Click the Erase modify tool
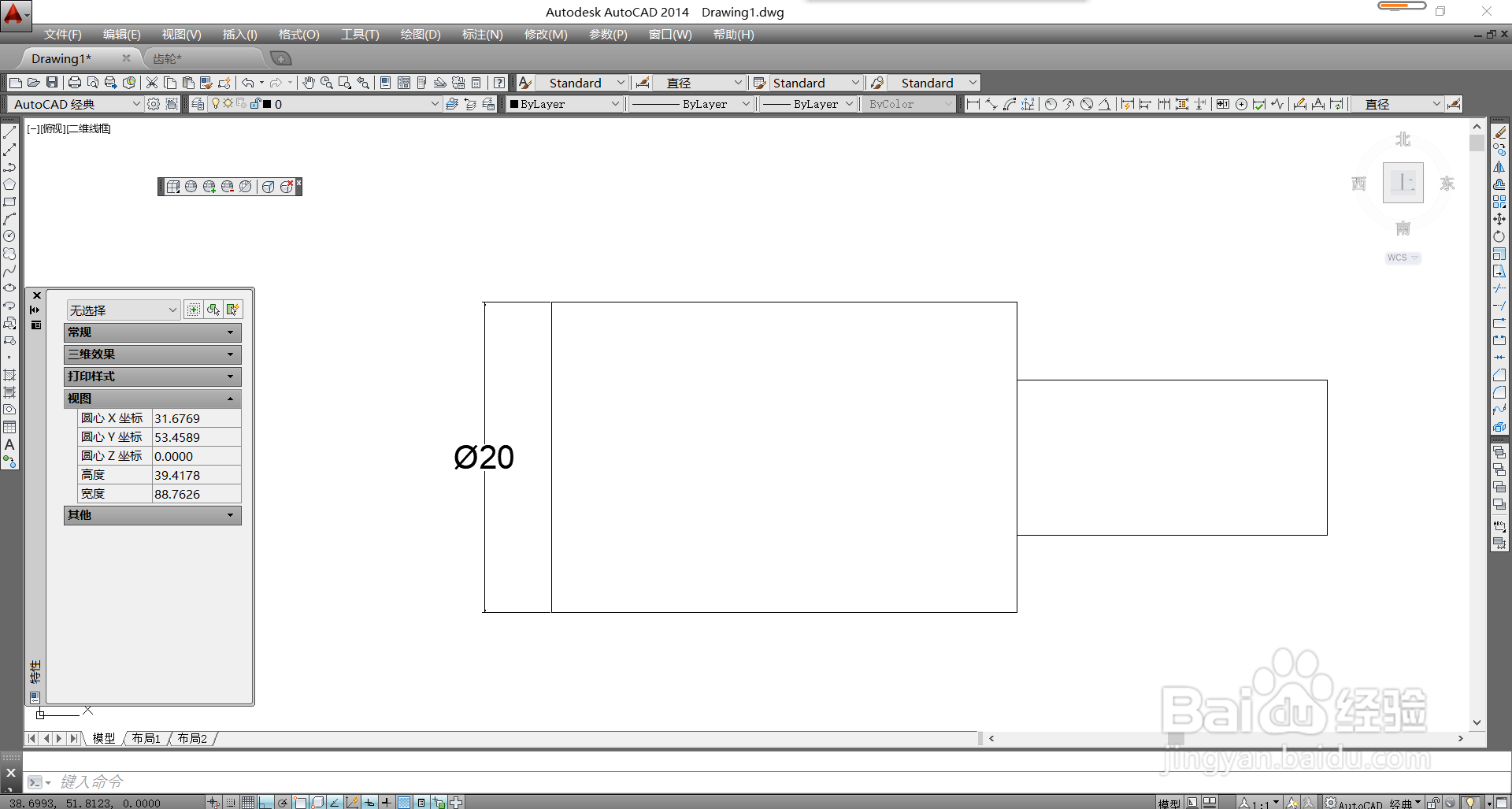The width and height of the screenshot is (1512, 809). pyautogui.click(x=1499, y=132)
